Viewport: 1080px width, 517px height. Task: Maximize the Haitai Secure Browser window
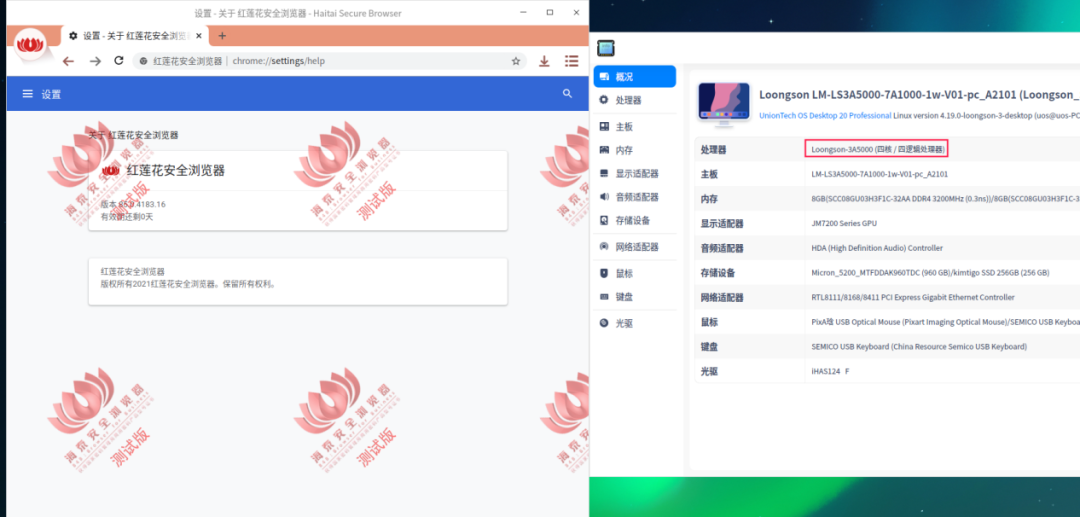pos(550,12)
